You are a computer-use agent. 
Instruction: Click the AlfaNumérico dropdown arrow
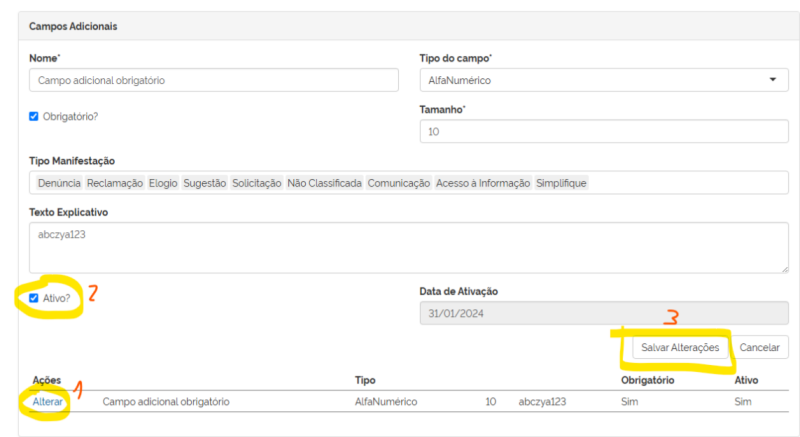point(773,80)
